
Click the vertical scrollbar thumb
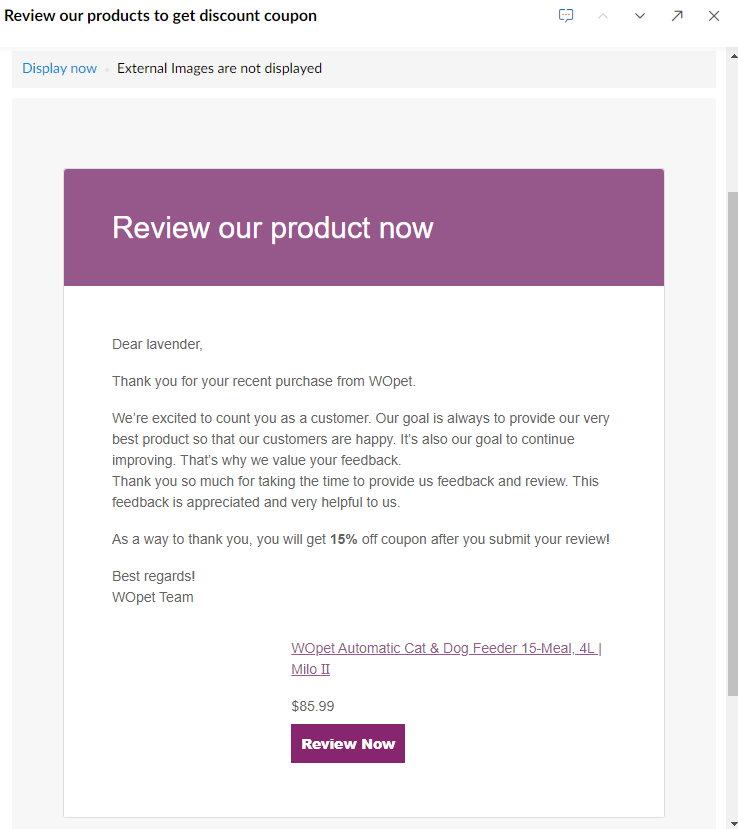click(733, 443)
